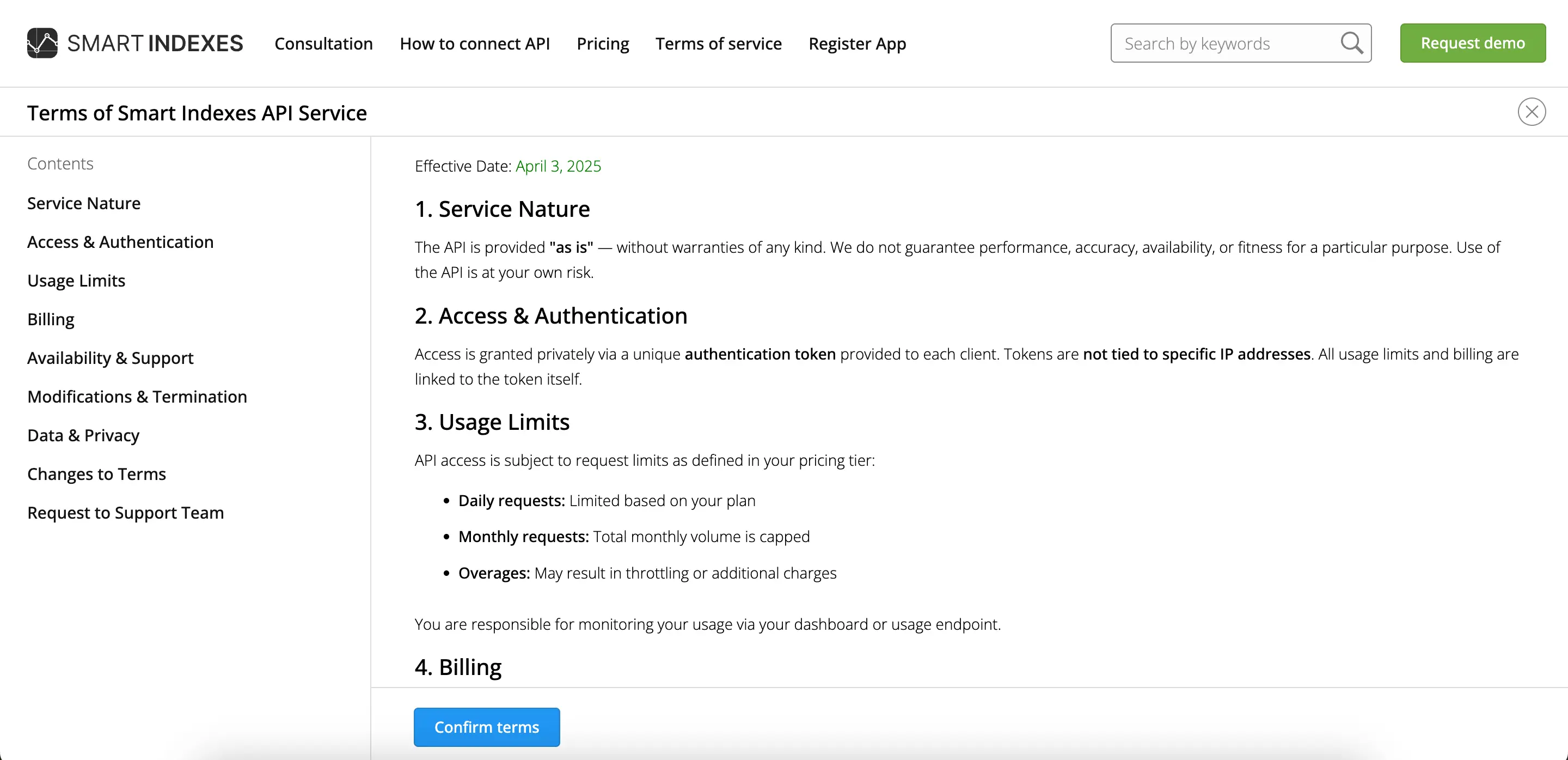
Task: Open the Pricing page
Action: tap(603, 44)
